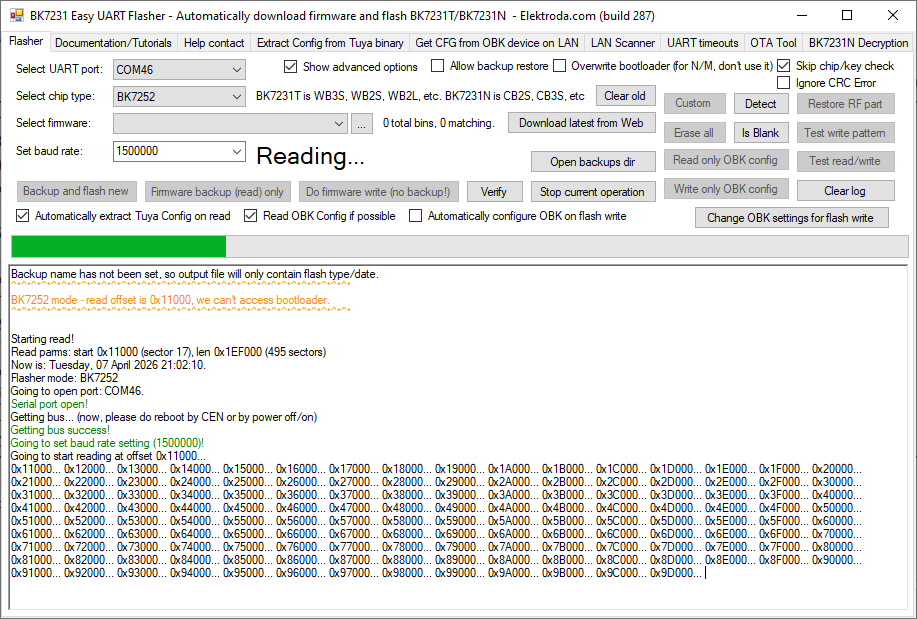917x619 pixels.
Task: Click Change OBK settings for flash write
Action: pyautogui.click(x=791, y=218)
